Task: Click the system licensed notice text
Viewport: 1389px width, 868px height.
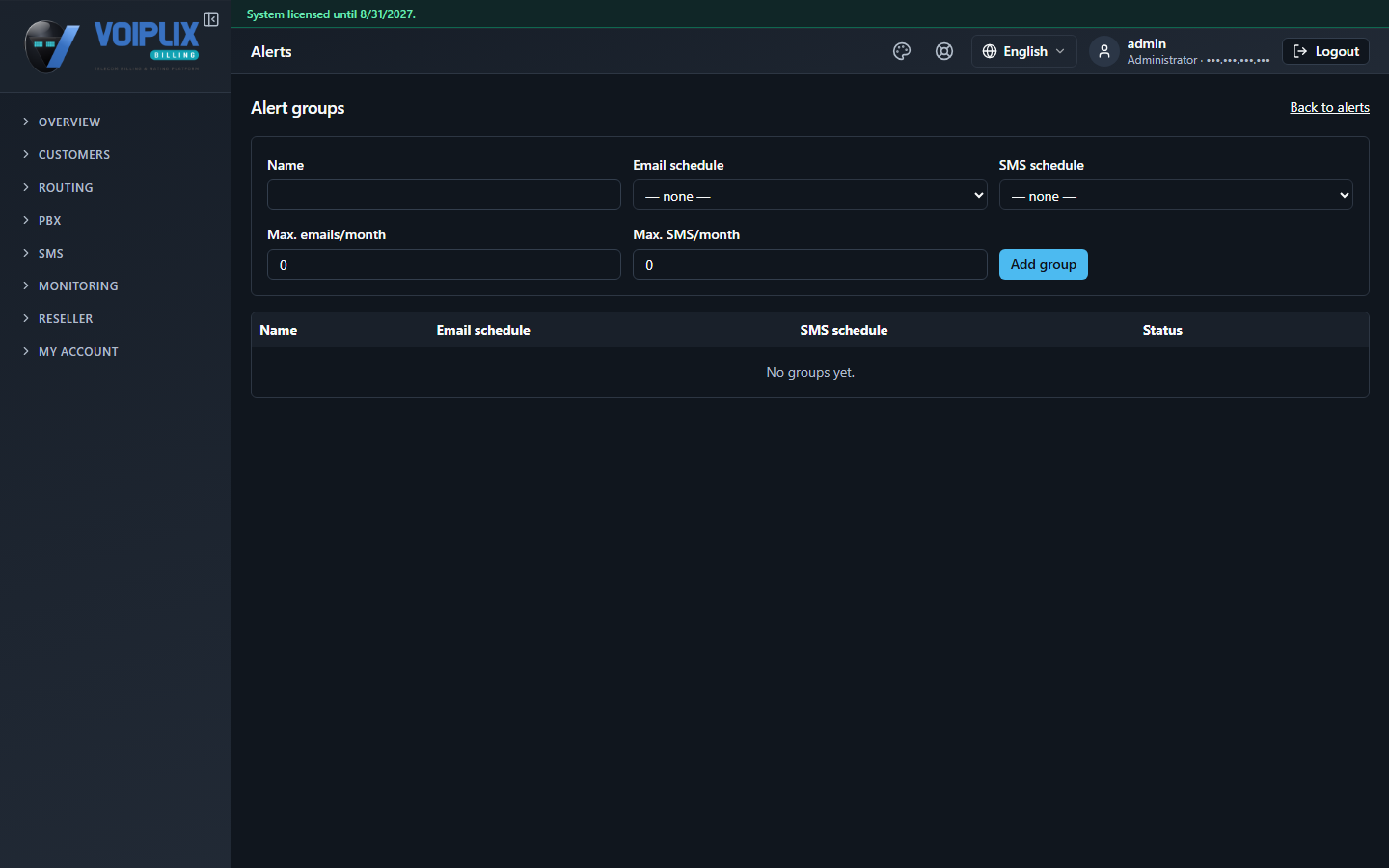Action: pos(331,14)
